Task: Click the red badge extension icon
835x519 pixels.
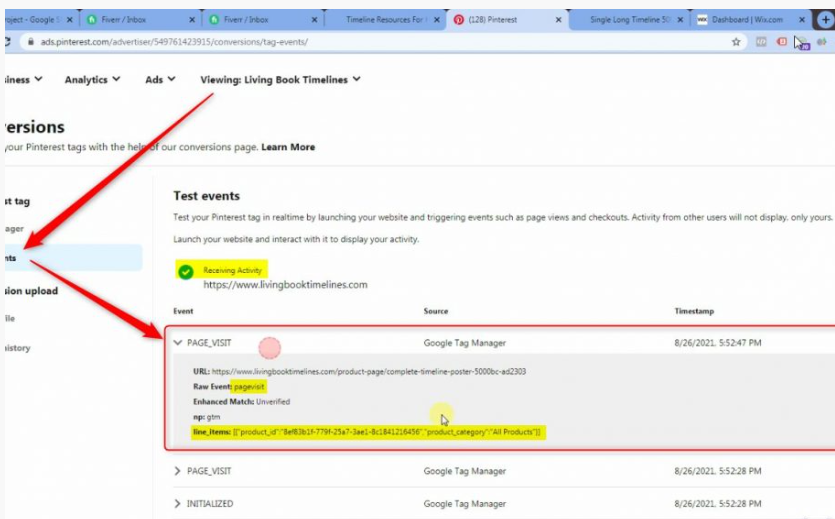Action: [x=782, y=42]
